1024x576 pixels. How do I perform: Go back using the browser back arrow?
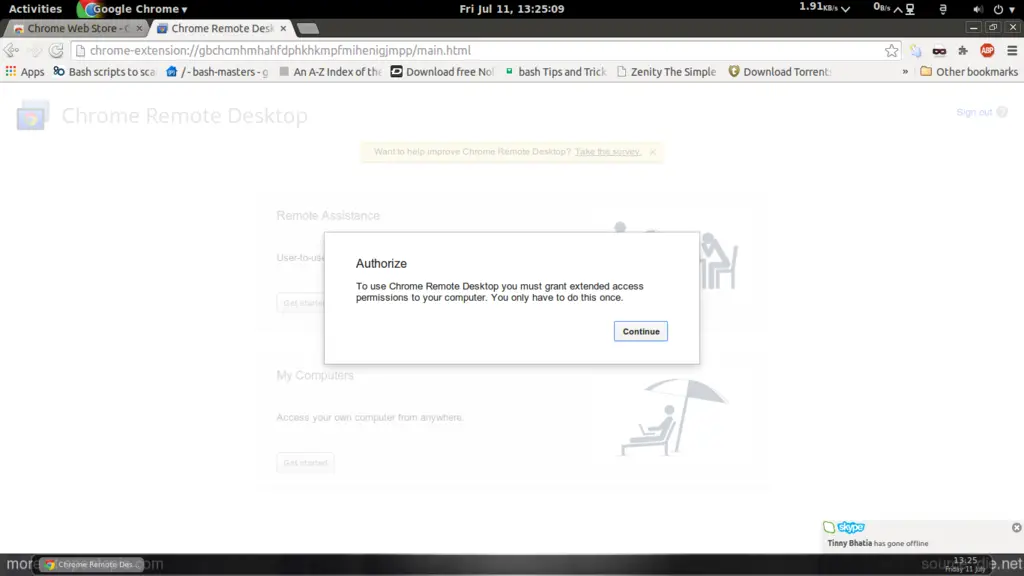pyautogui.click(x=11, y=50)
